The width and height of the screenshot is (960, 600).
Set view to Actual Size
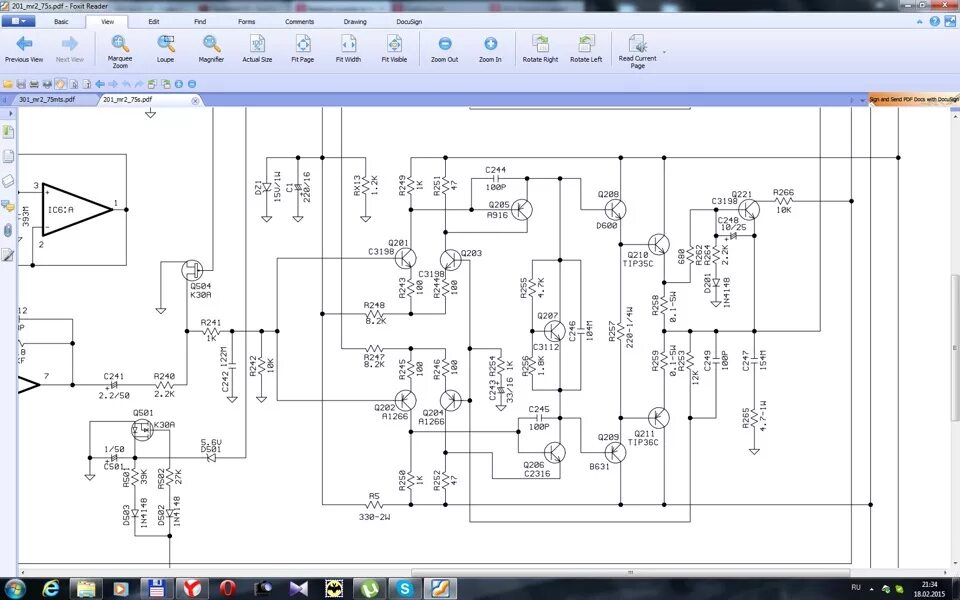pyautogui.click(x=257, y=49)
